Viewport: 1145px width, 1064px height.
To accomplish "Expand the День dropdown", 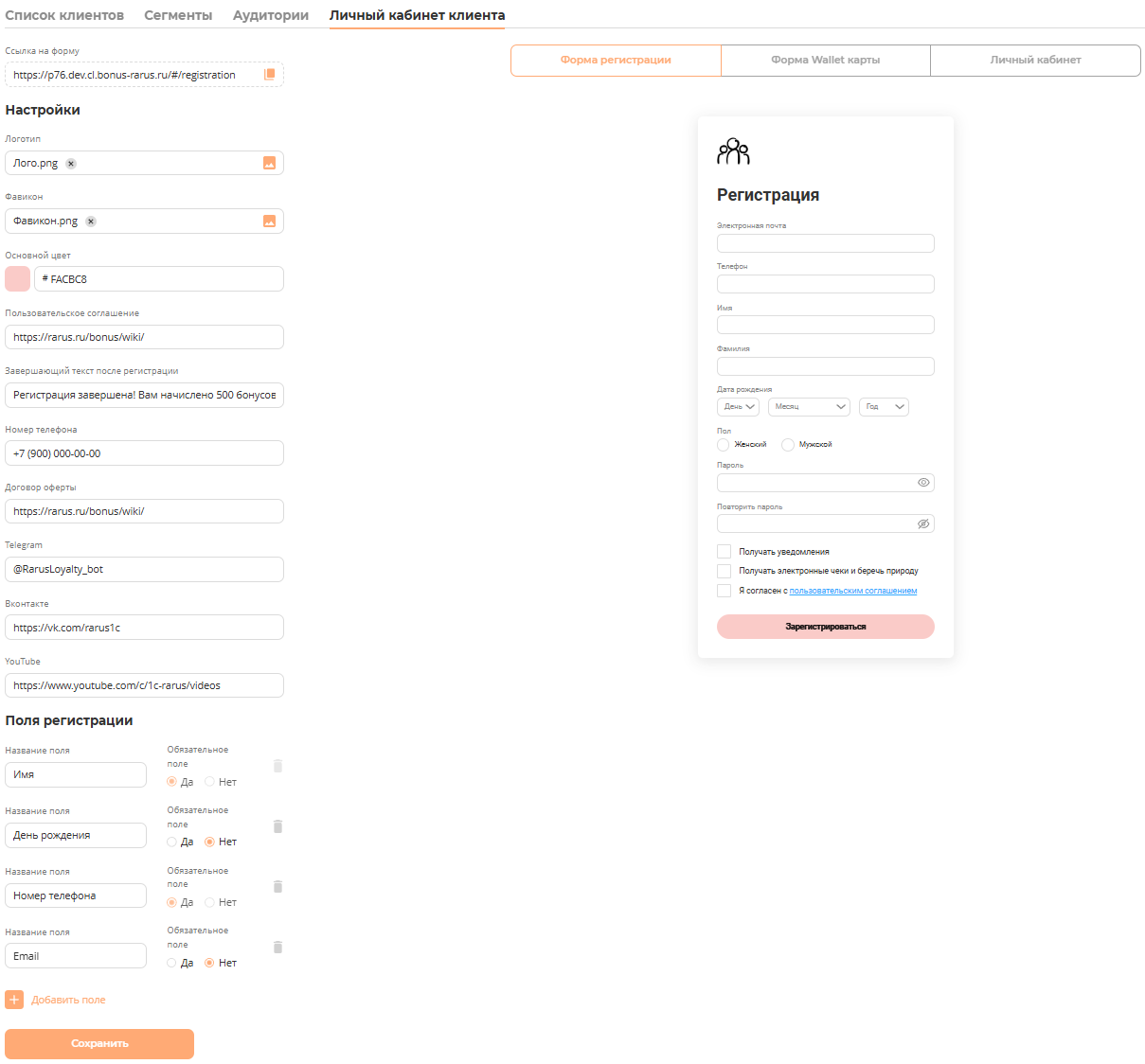I will (x=738, y=407).
